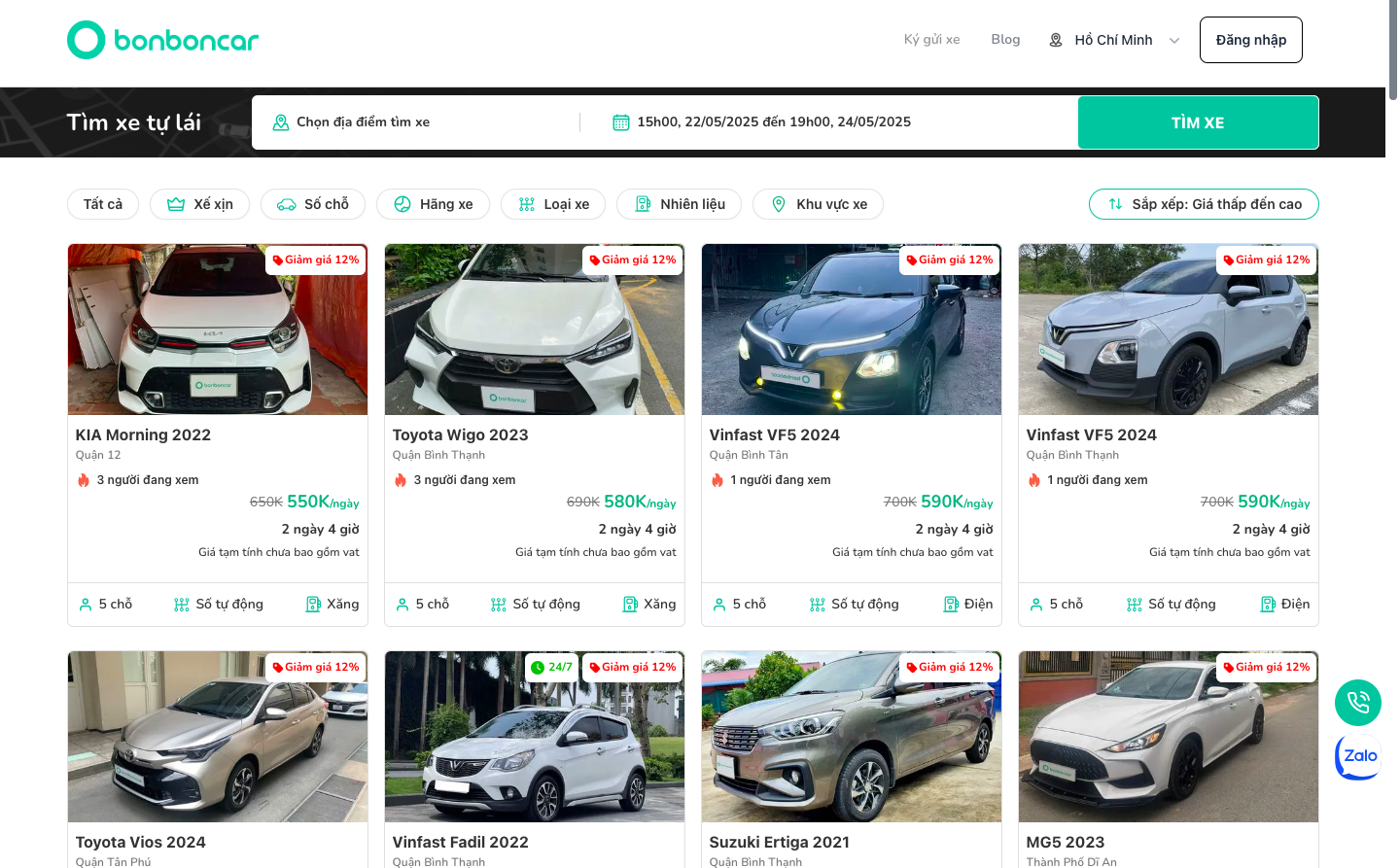Open Suzuki Ertiga car photo
1400x868 pixels.
852,737
